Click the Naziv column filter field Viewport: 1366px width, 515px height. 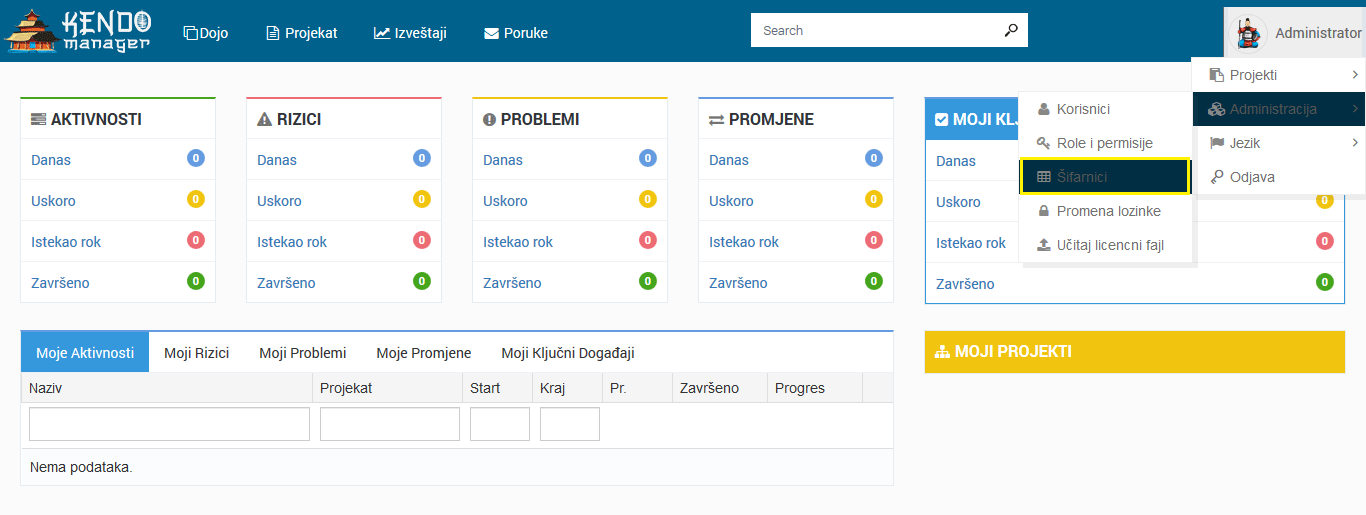tap(169, 424)
